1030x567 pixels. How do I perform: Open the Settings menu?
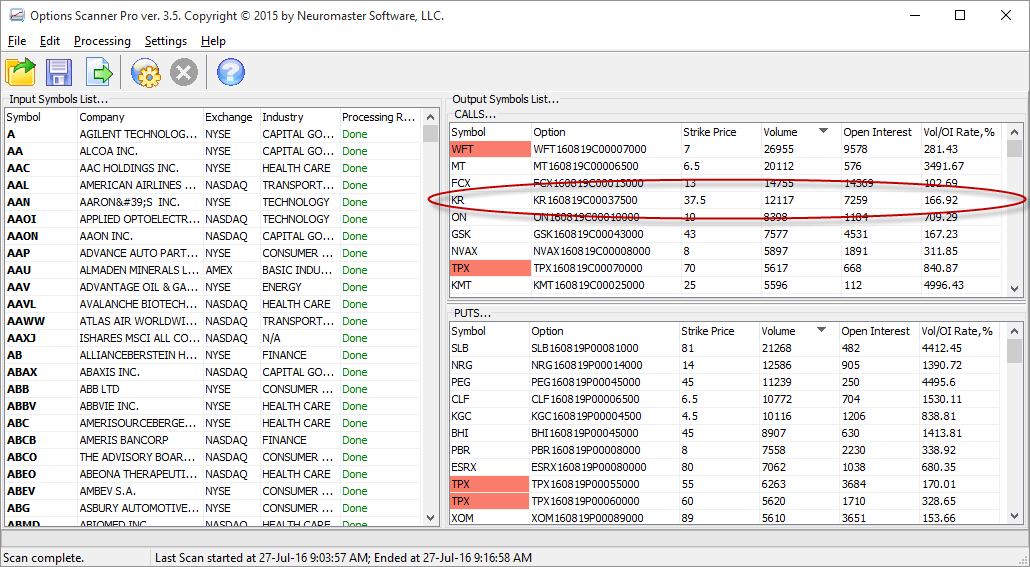[x=166, y=41]
